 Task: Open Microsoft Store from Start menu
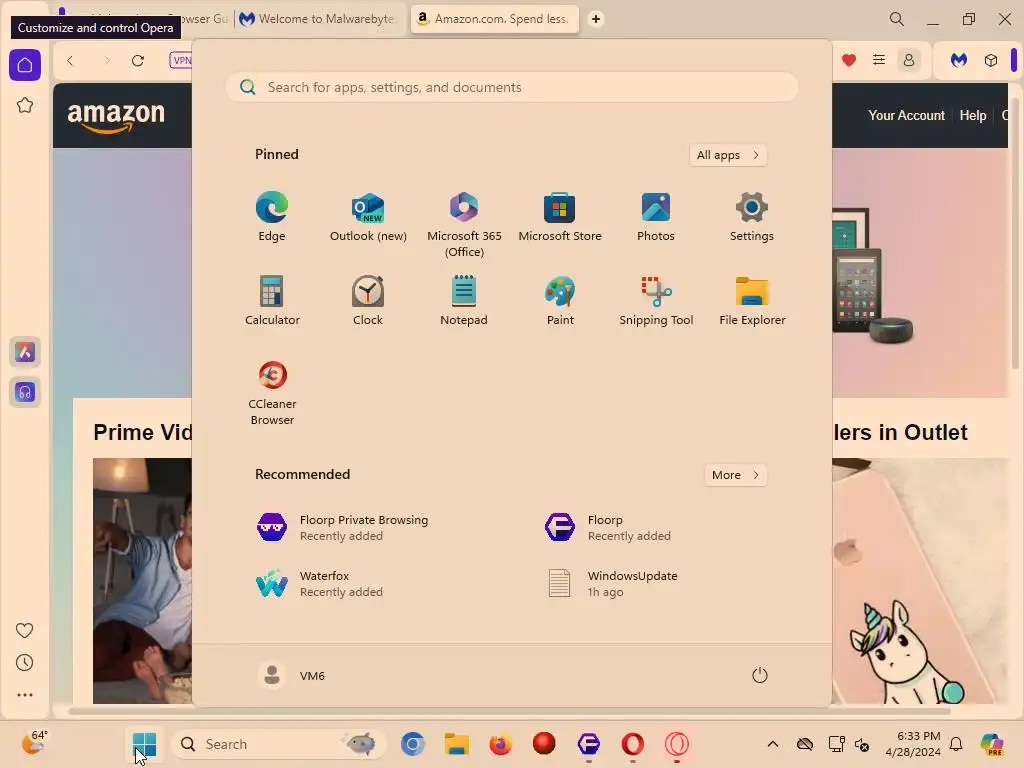click(x=560, y=217)
